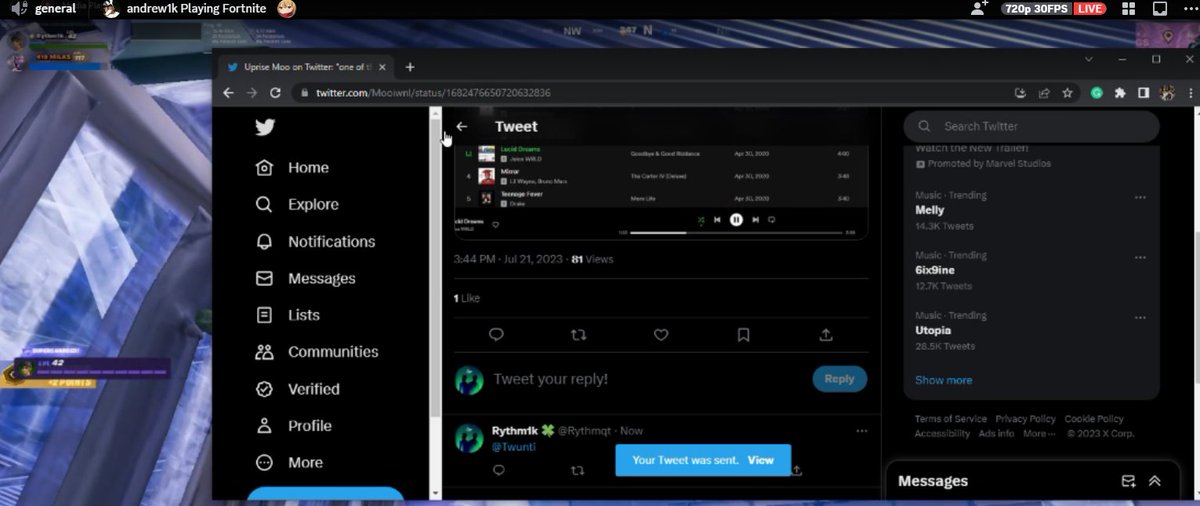Open the Ads info footer link

[996, 434]
